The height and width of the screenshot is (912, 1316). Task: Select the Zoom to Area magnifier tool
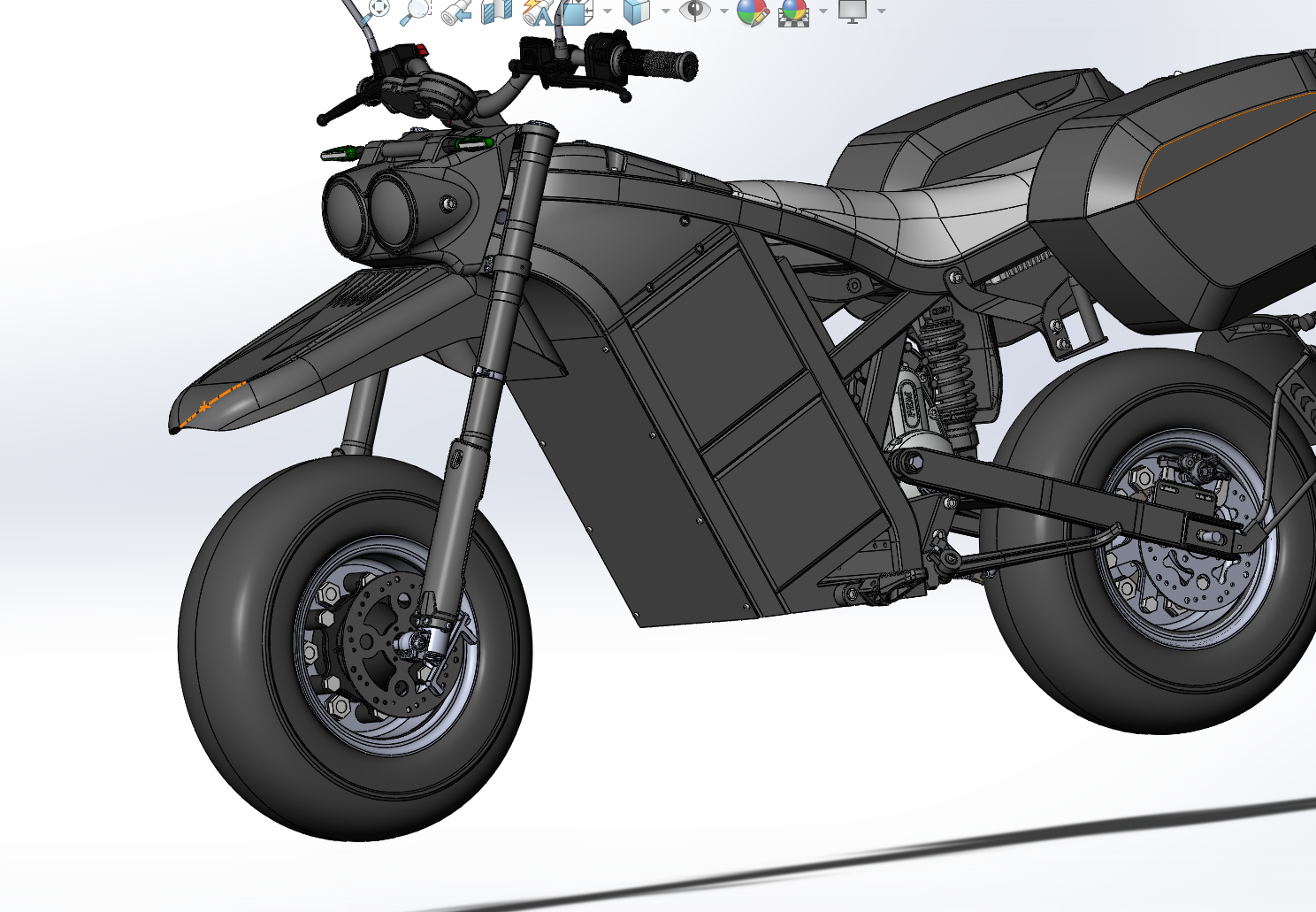416,11
